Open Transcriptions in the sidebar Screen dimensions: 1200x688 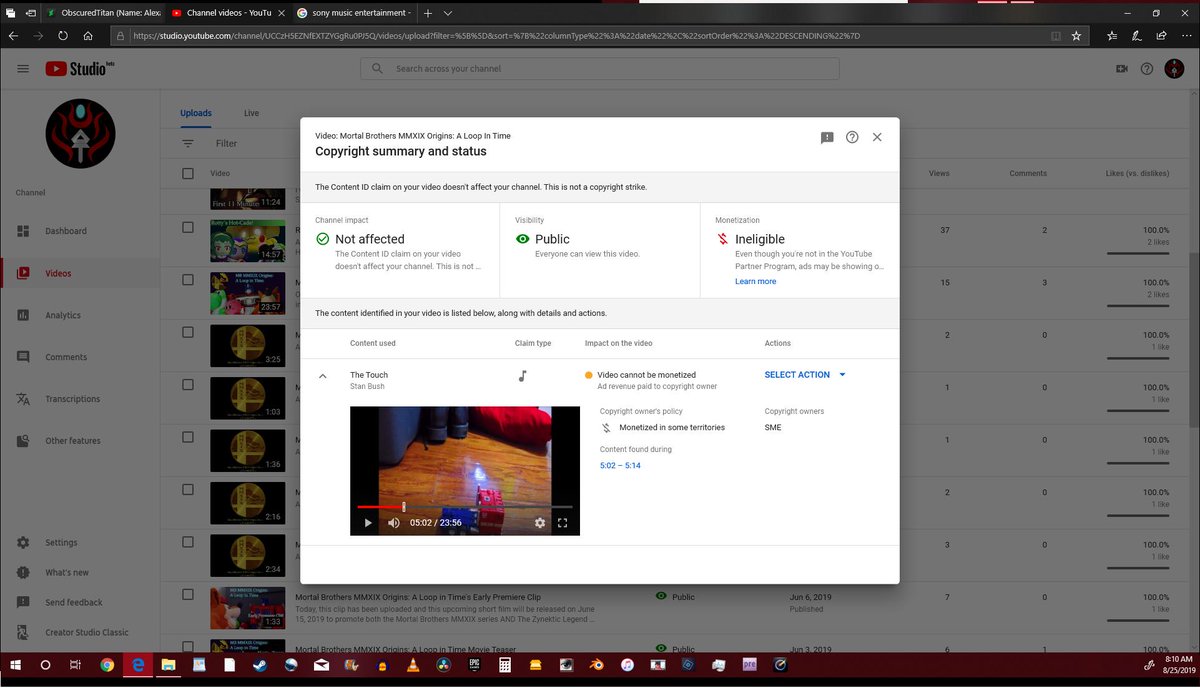coord(80,399)
